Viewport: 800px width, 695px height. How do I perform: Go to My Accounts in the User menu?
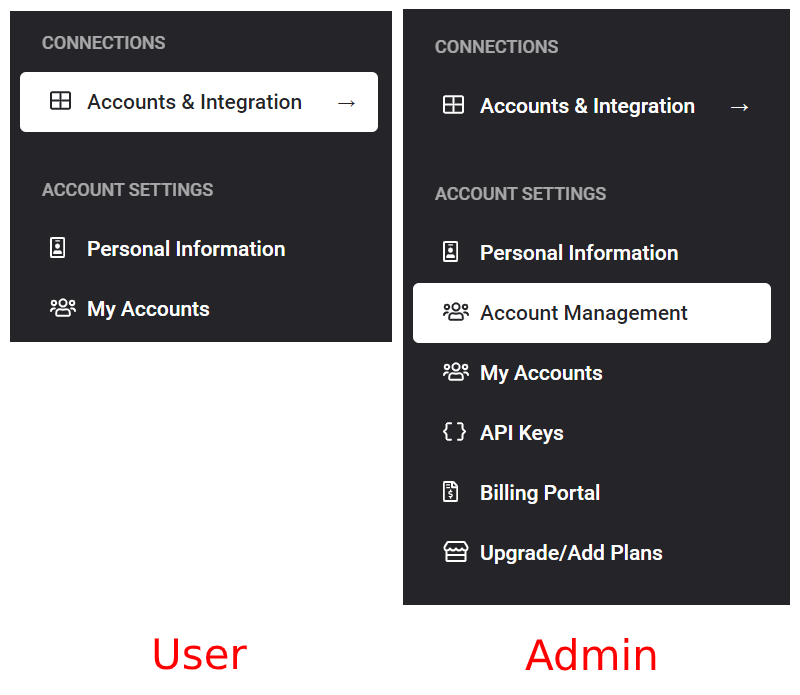click(148, 309)
